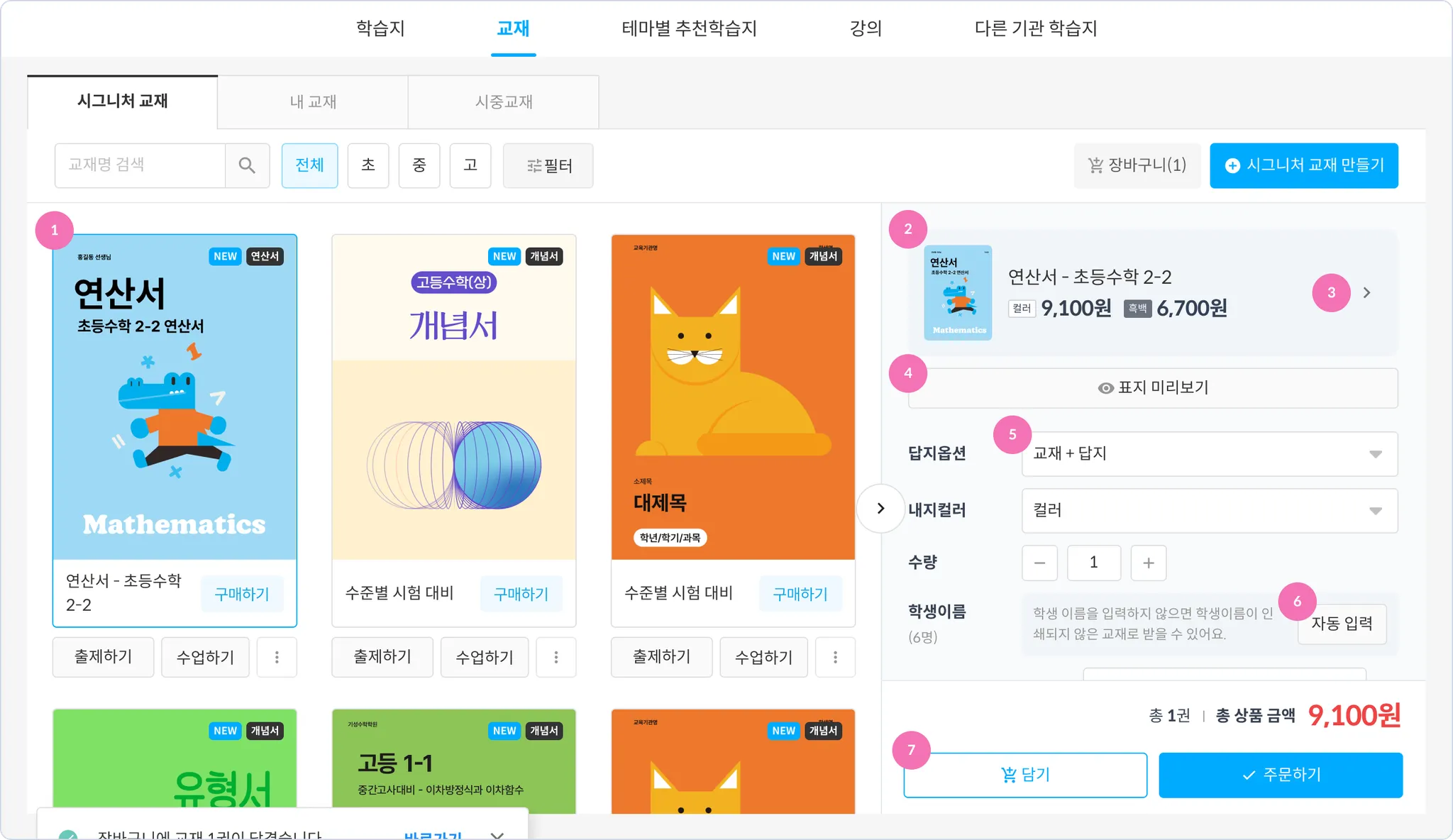1453x840 pixels.
Task: Focus the 교재명 검색 input field
Action: tap(140, 165)
